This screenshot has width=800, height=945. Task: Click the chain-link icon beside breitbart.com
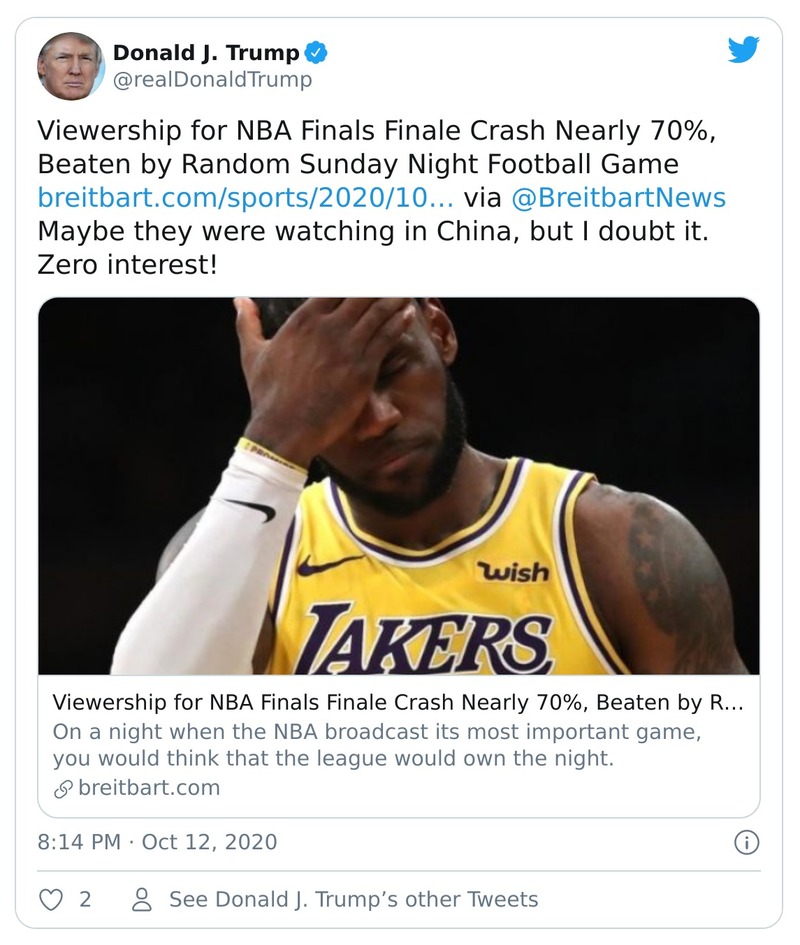(62, 788)
